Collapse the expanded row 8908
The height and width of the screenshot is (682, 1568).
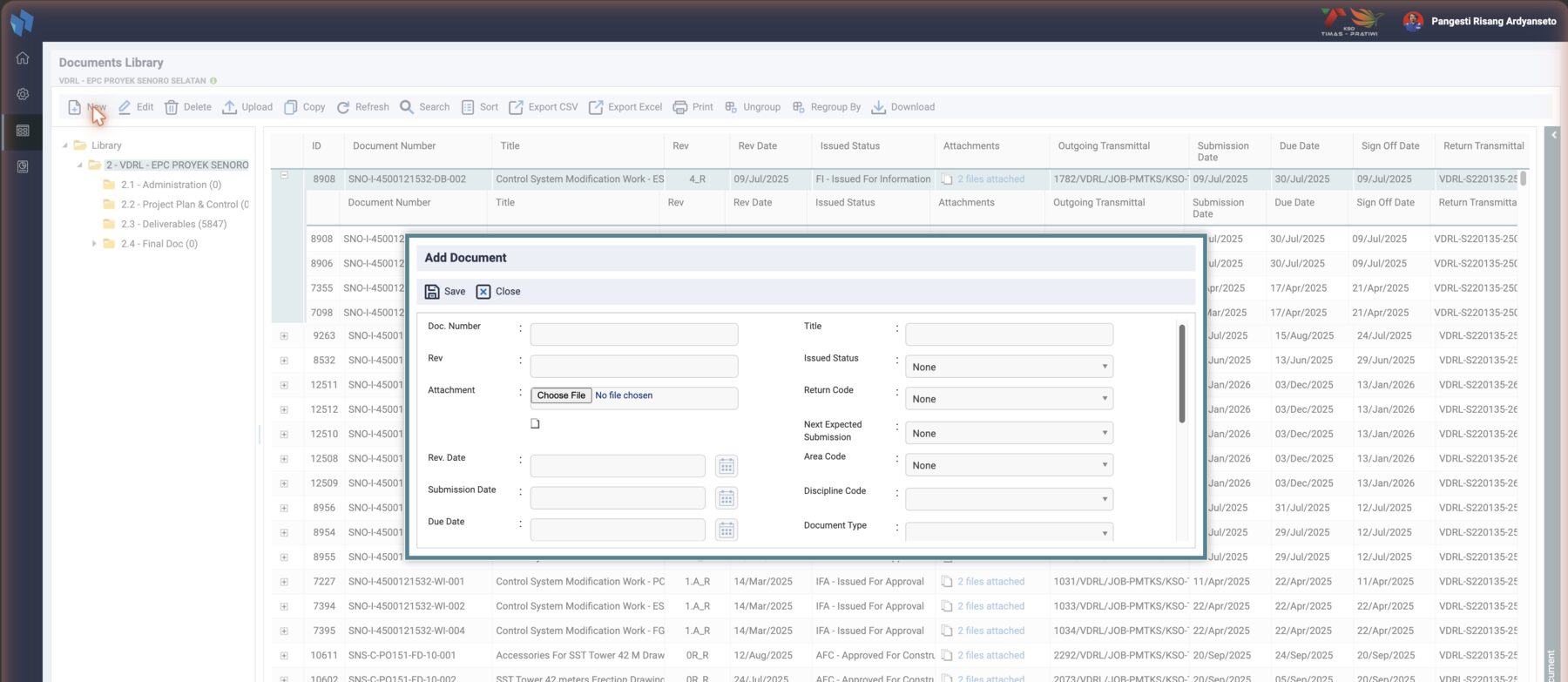(x=284, y=175)
